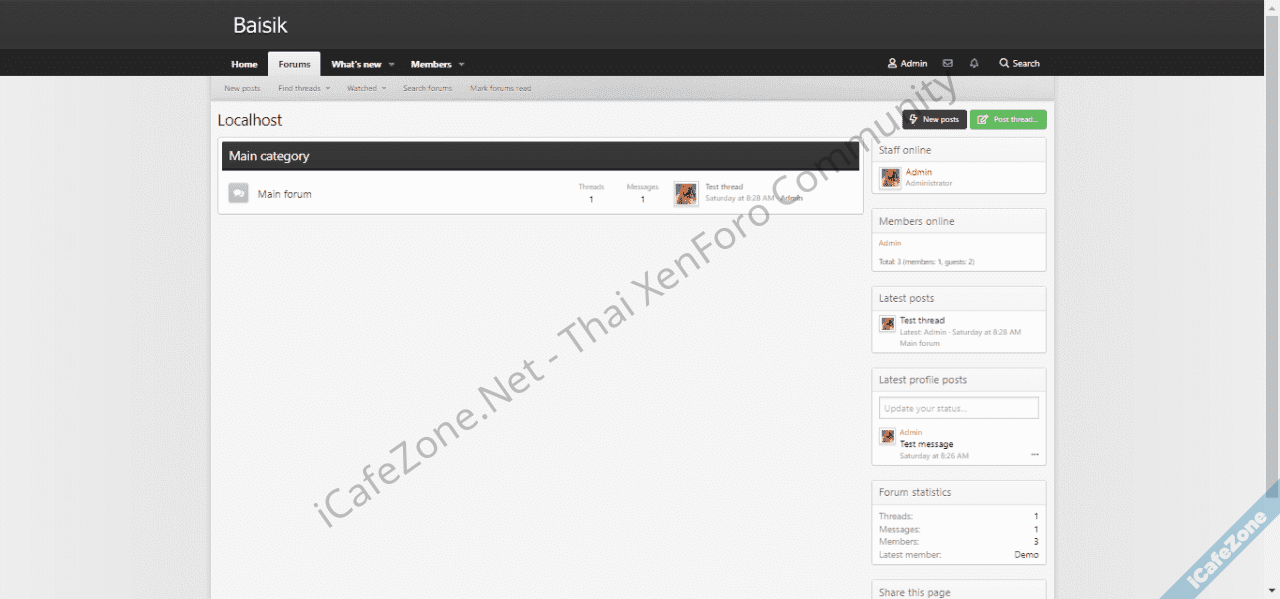The image size is (1280, 599).
Task: Expand the What's new dropdown arrow
Action: (392, 64)
